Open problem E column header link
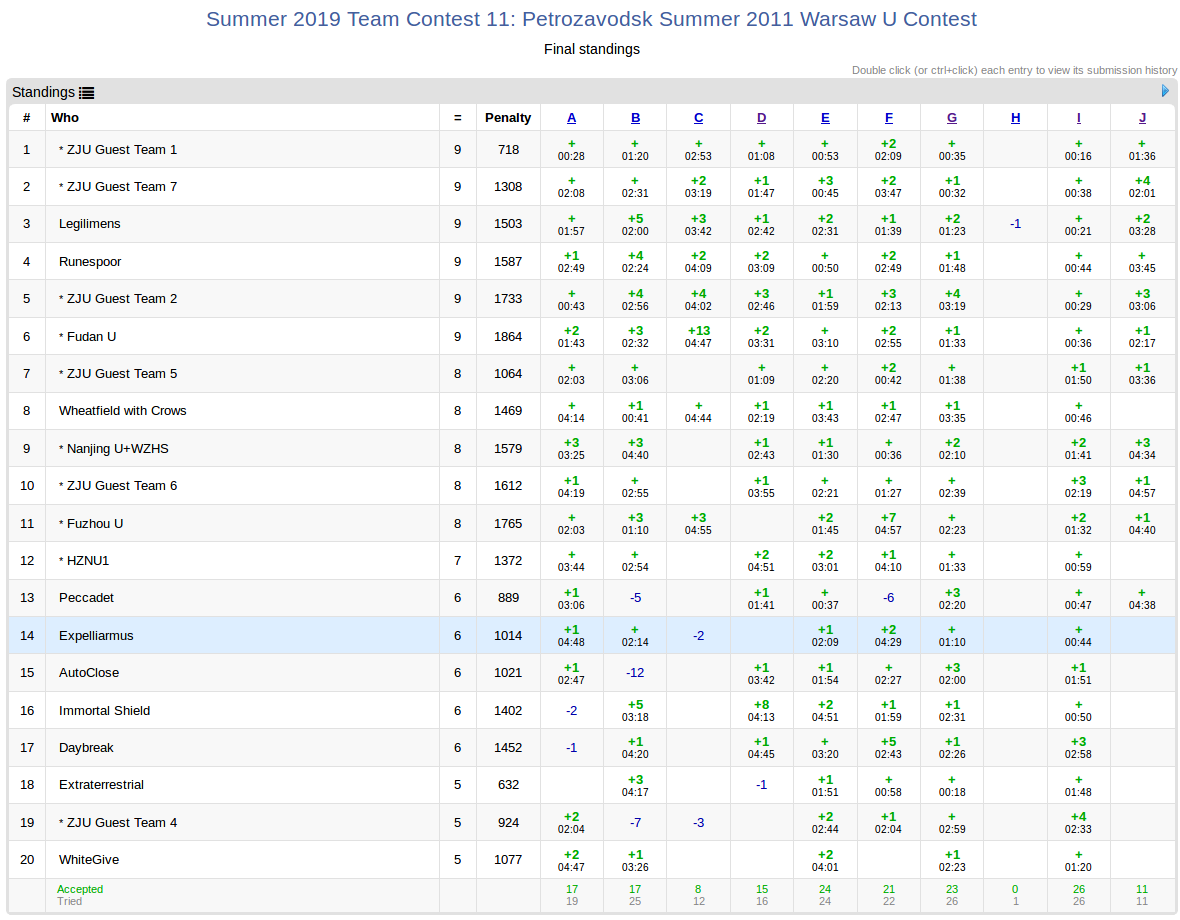Image resolution: width=1180 pixels, height=920 pixels. (825, 118)
